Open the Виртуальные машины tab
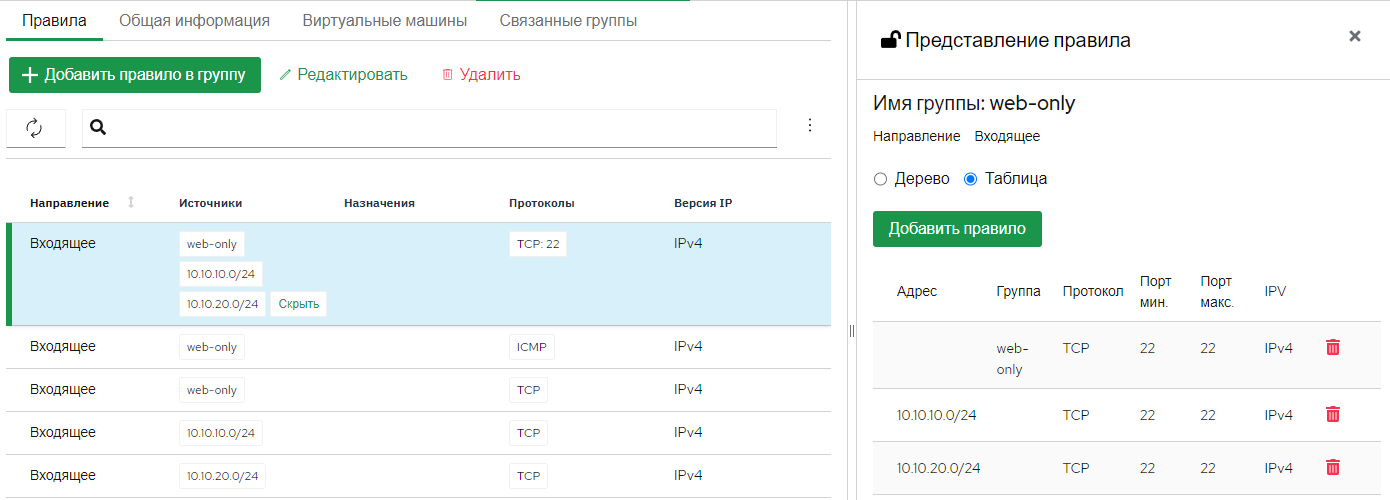The height and width of the screenshot is (500, 1390). (x=384, y=20)
